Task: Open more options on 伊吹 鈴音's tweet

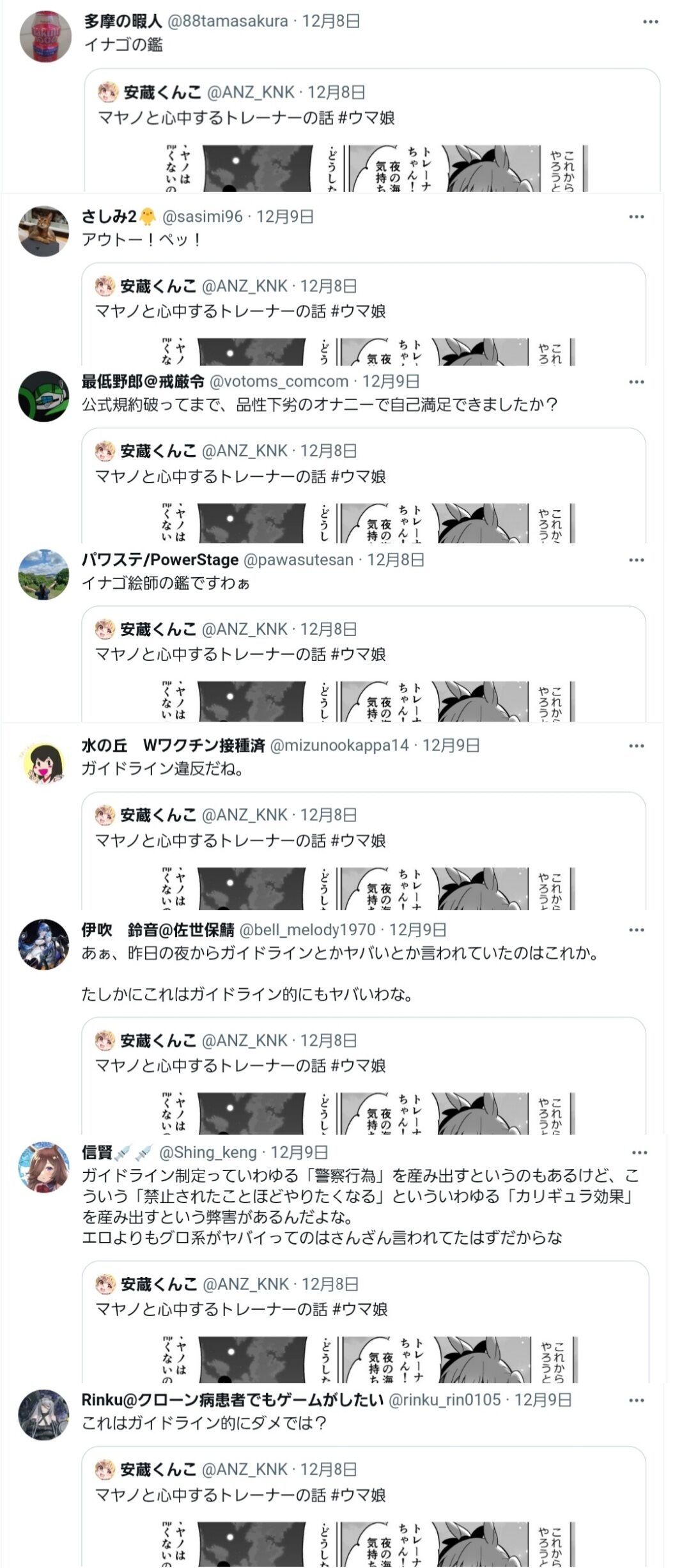Action: point(636,930)
